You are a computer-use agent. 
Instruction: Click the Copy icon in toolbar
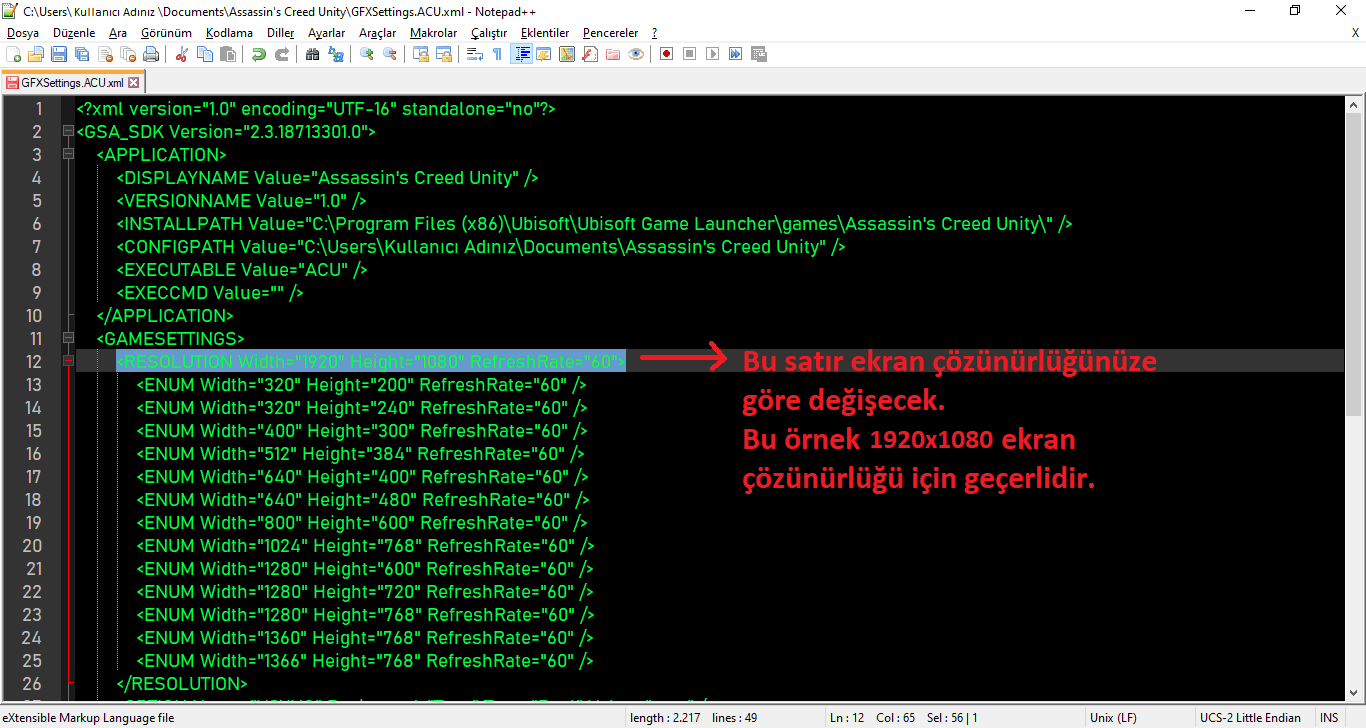pyautogui.click(x=204, y=54)
